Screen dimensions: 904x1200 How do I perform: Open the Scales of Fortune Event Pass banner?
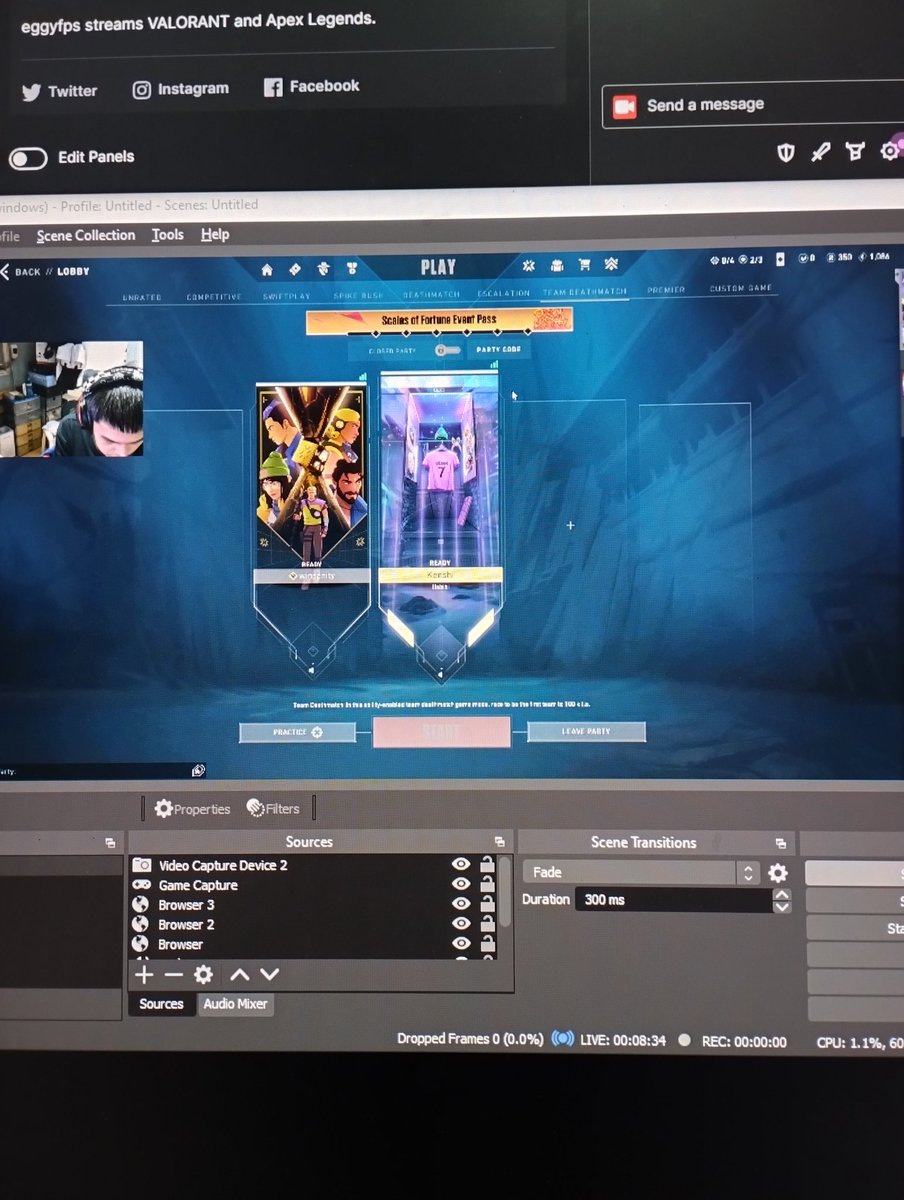click(x=440, y=320)
